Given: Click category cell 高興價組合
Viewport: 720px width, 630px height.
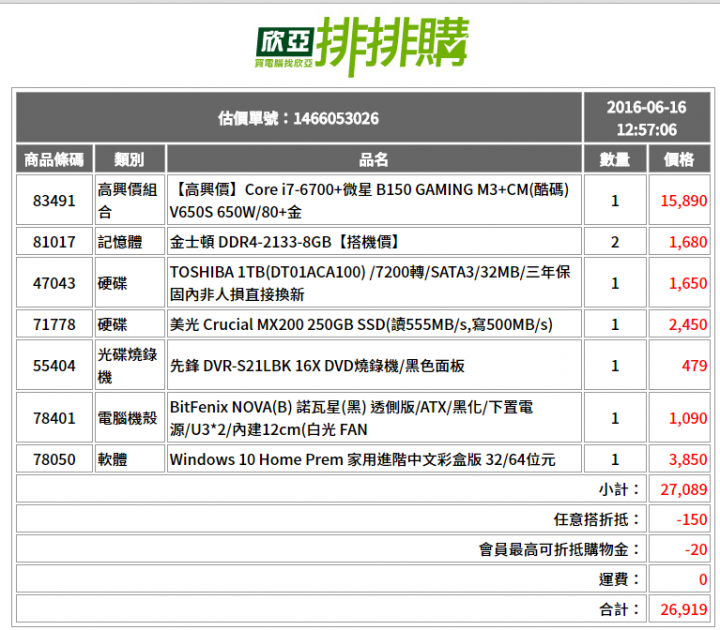Looking at the screenshot, I should point(127,201).
